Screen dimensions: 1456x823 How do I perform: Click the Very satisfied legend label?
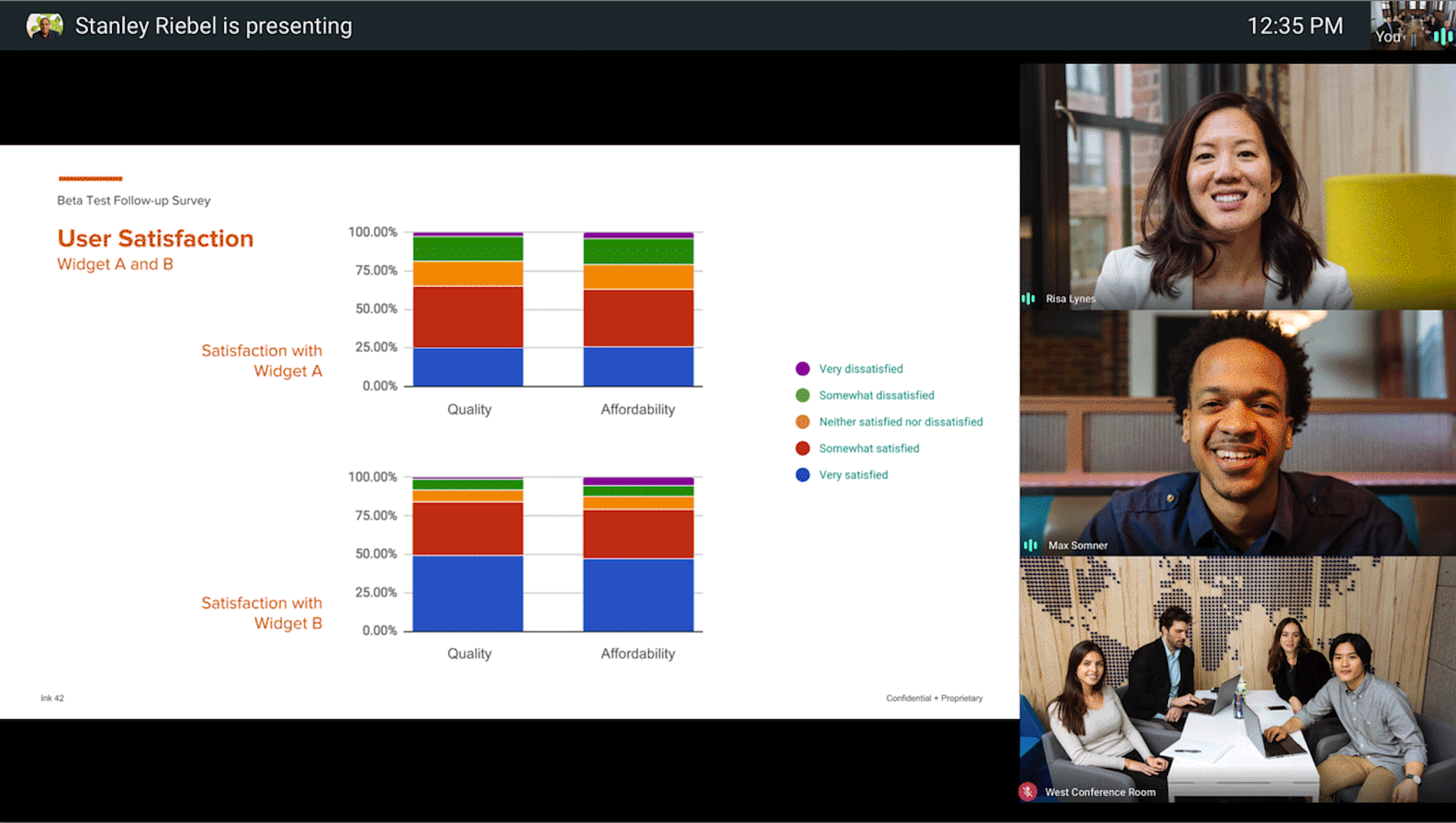click(853, 475)
